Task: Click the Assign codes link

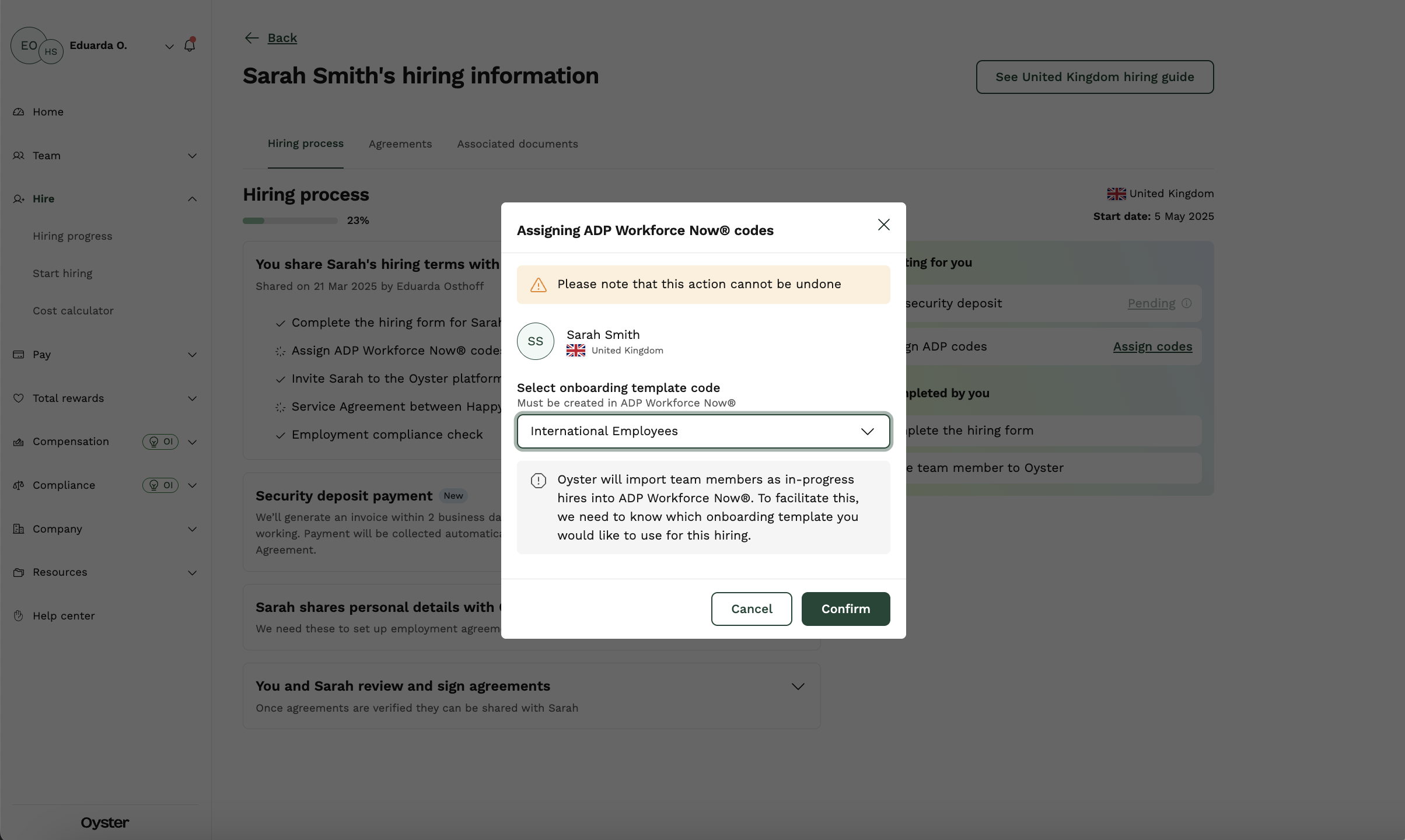Action: coord(1152,346)
